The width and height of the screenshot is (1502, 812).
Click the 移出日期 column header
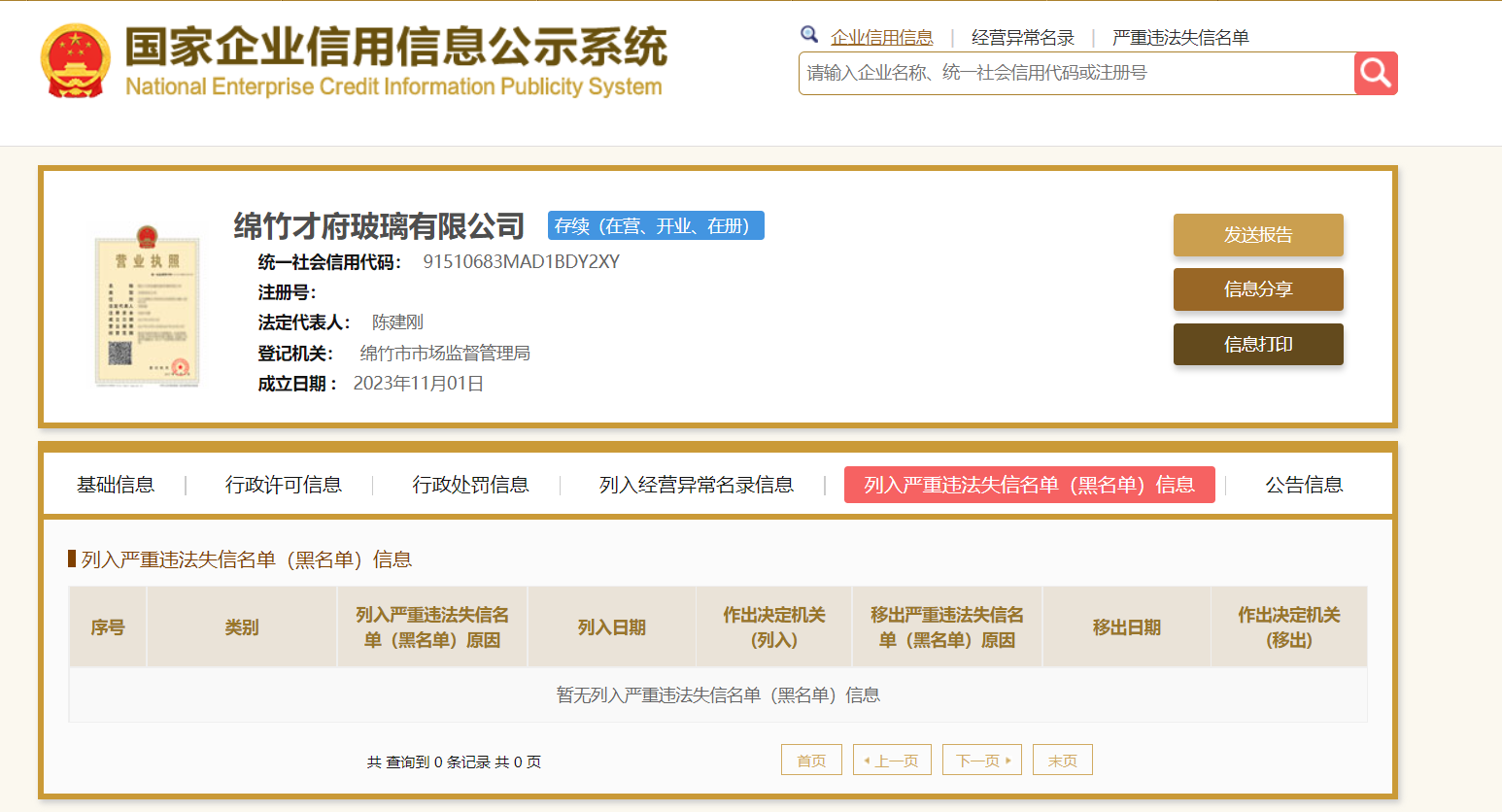1127,626
